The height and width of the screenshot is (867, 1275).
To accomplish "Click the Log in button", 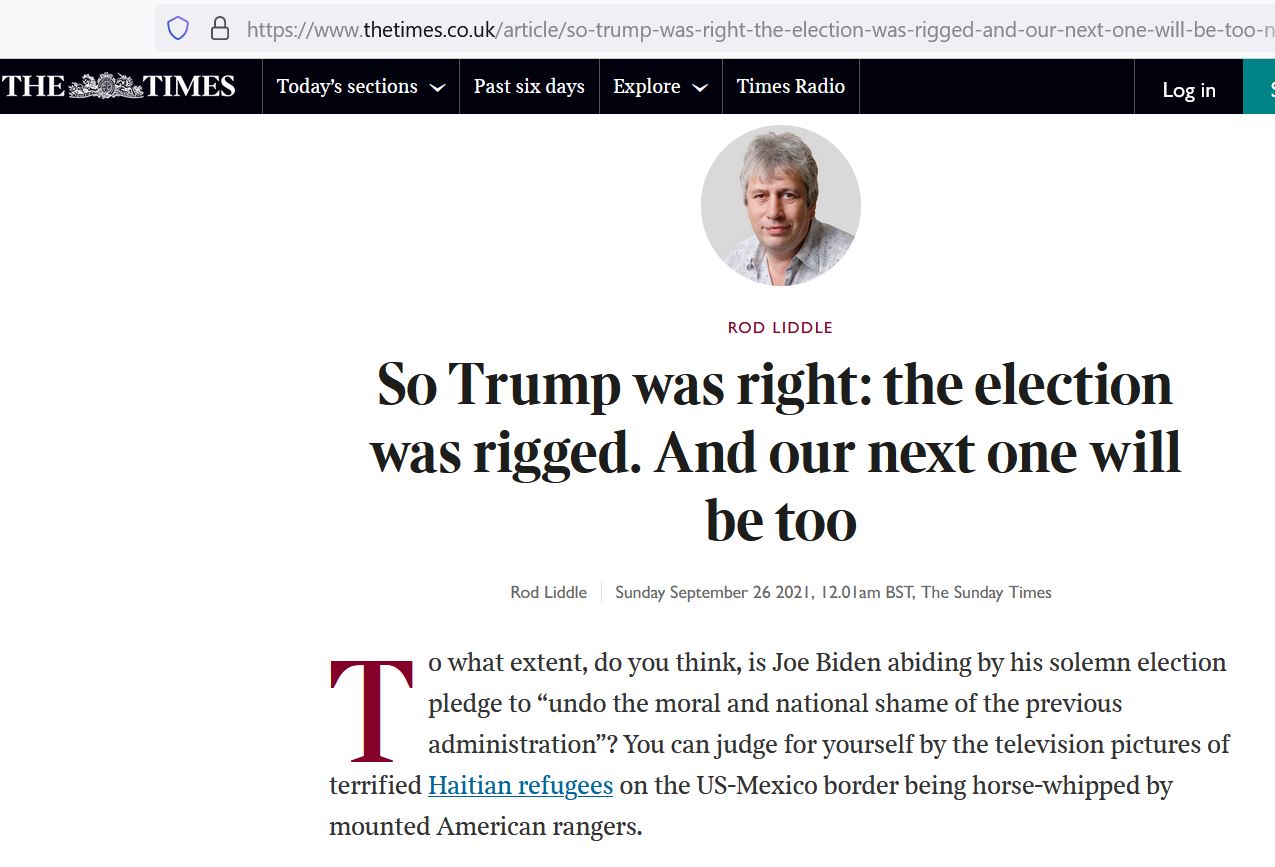I will click(1188, 90).
